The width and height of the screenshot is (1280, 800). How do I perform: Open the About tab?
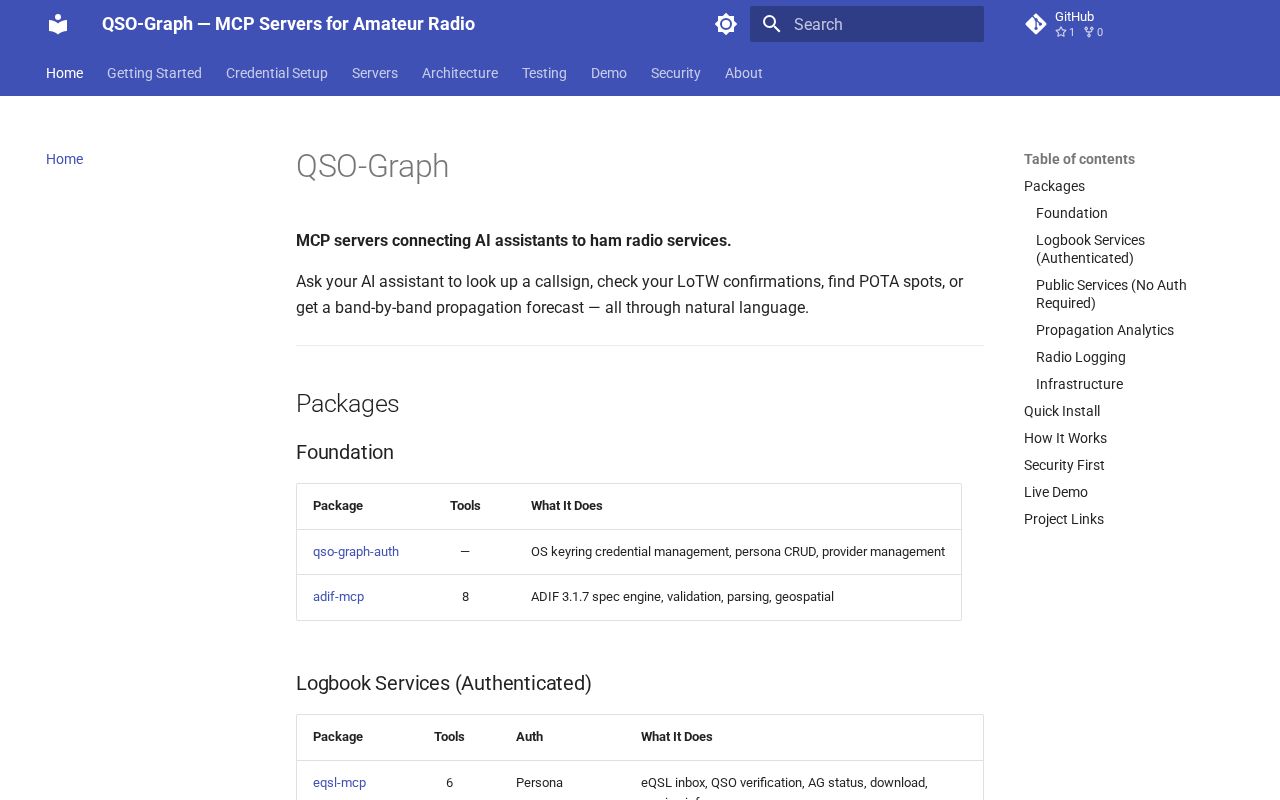pos(744,73)
